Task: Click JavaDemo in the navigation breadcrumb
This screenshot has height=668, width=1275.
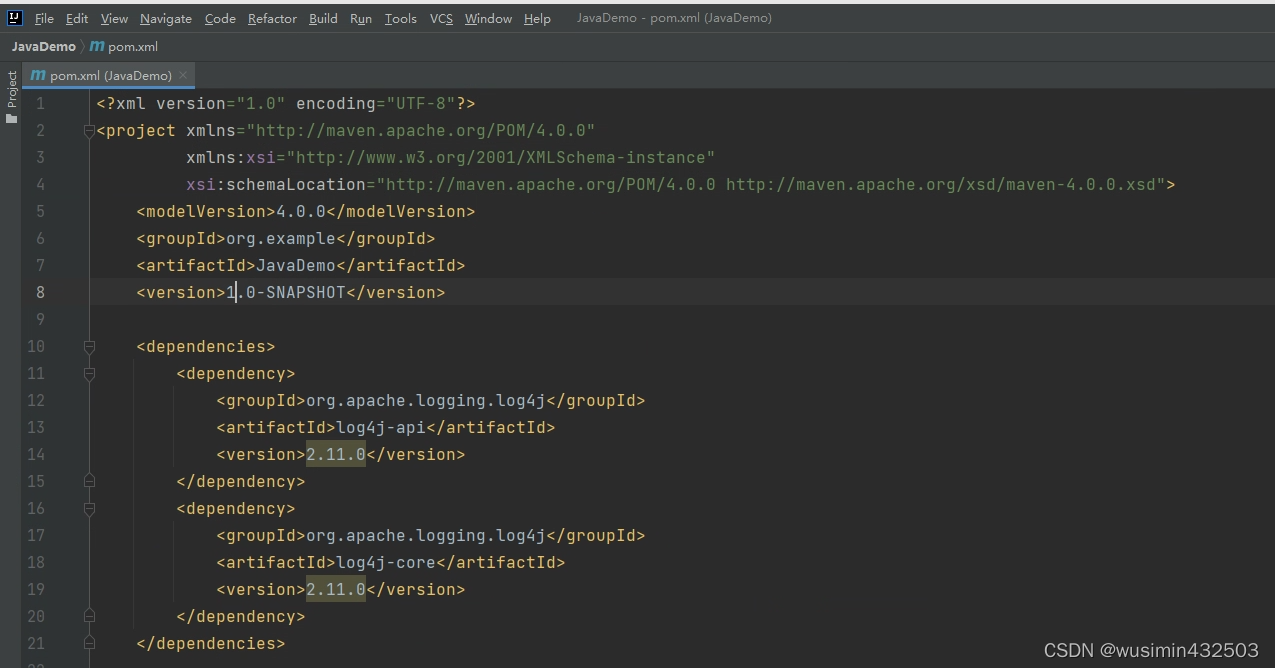Action: click(43, 47)
